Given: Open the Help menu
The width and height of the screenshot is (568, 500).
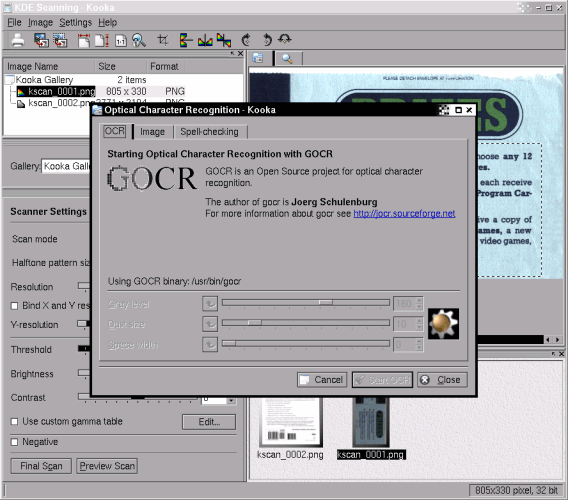Looking at the screenshot, I should (107, 22).
